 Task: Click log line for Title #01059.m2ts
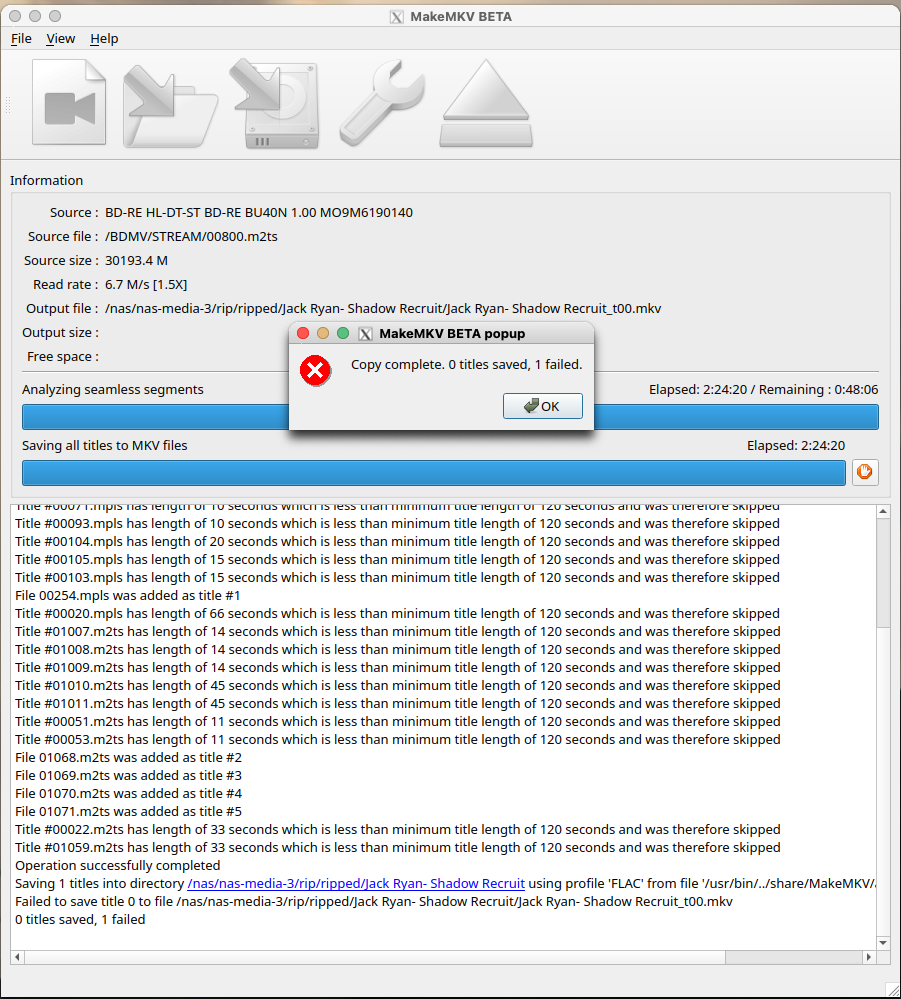(x=398, y=848)
